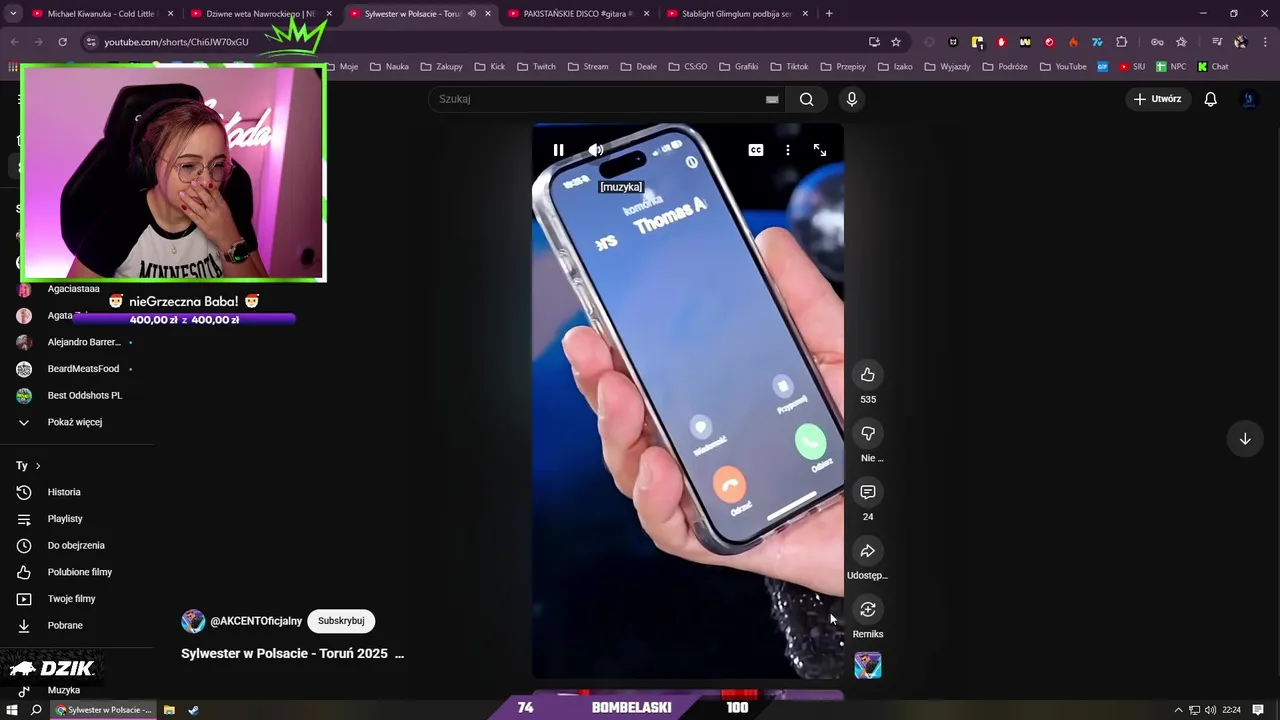This screenshot has width=1280, height=720.
Task: Open the Best Oddshots PL subscription
Action: point(85,396)
